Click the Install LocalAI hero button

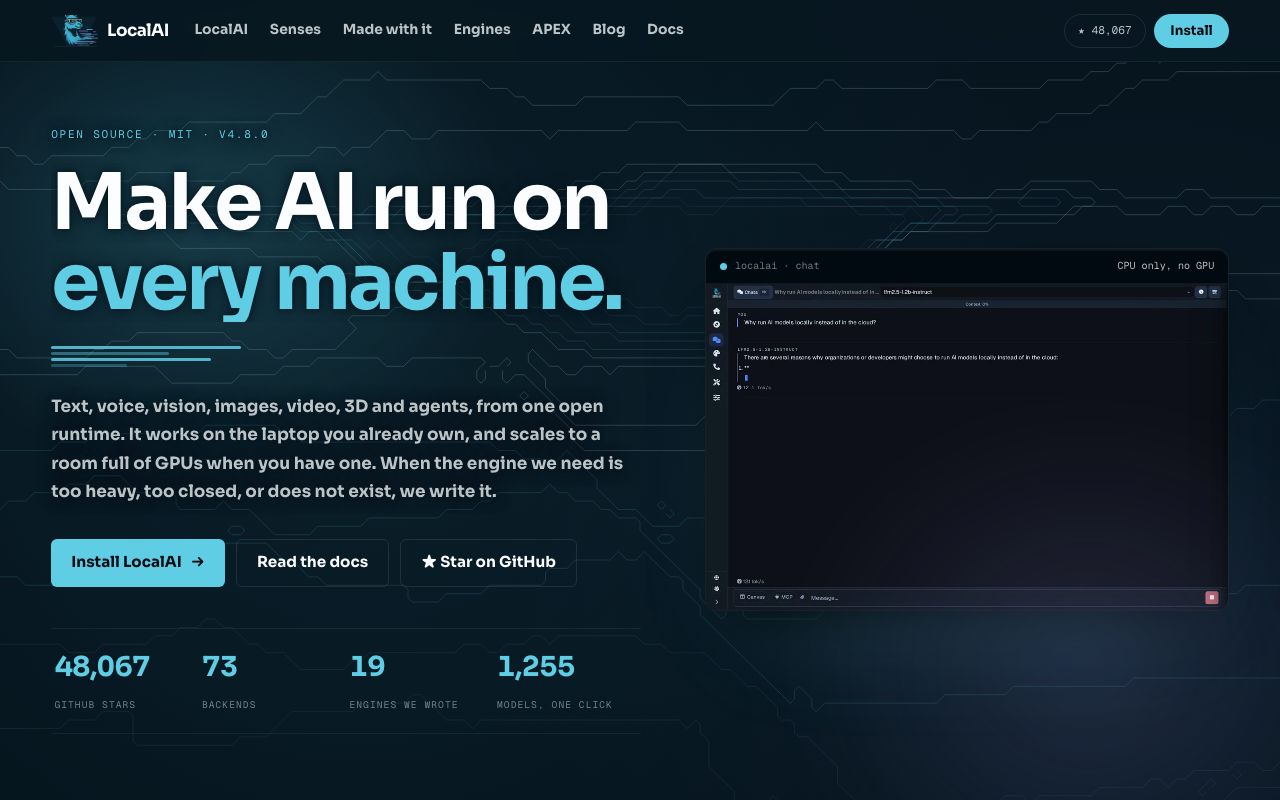(138, 562)
